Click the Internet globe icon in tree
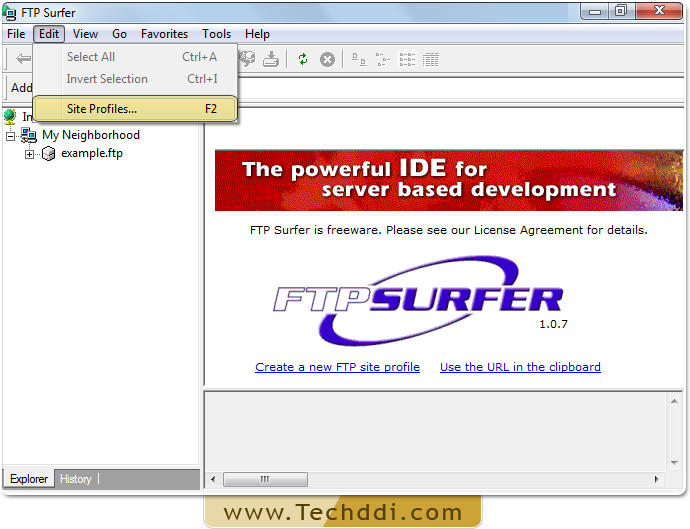 10,117
